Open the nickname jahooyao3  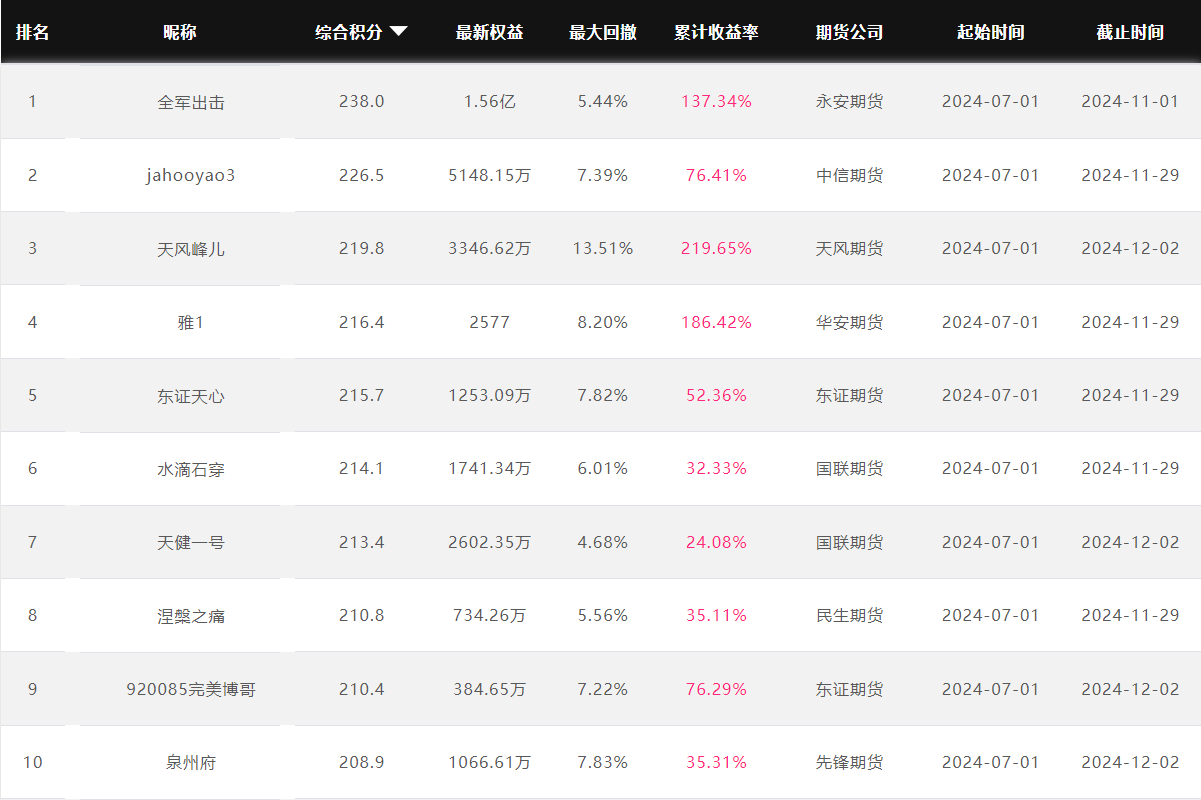tap(191, 175)
